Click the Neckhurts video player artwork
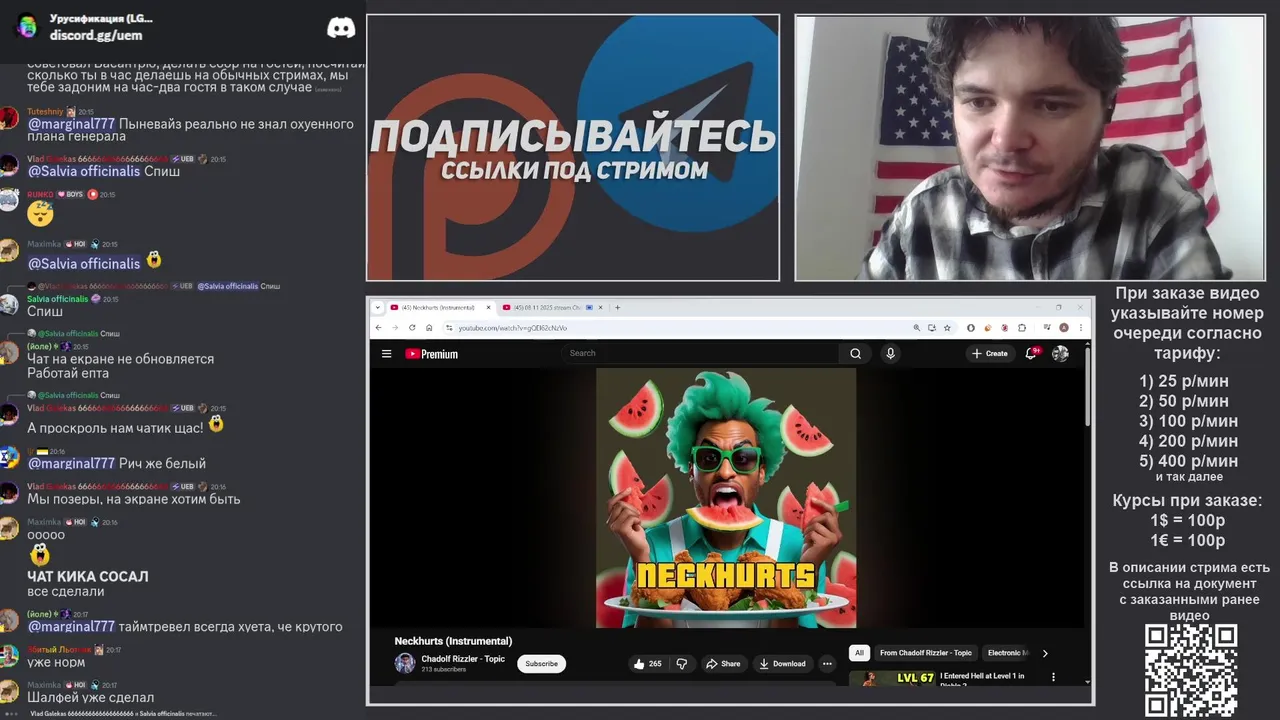1280x720 pixels. [x=726, y=498]
